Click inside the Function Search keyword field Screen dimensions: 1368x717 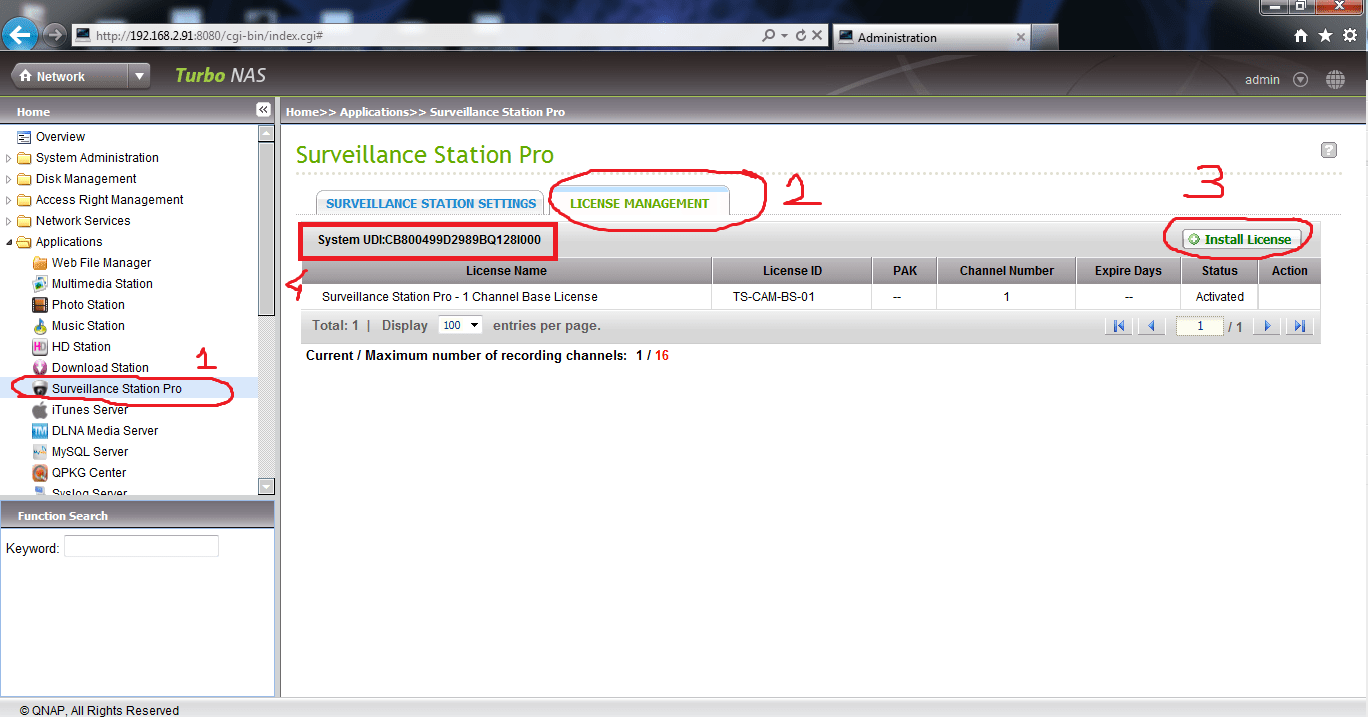point(140,546)
